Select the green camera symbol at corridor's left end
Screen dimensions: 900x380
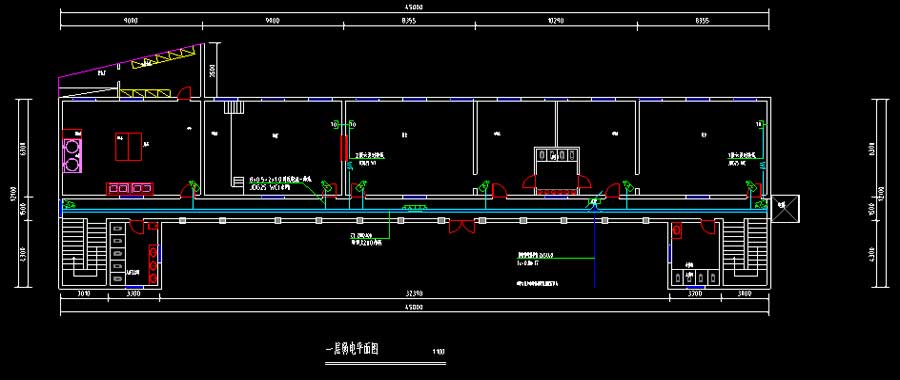(69, 203)
